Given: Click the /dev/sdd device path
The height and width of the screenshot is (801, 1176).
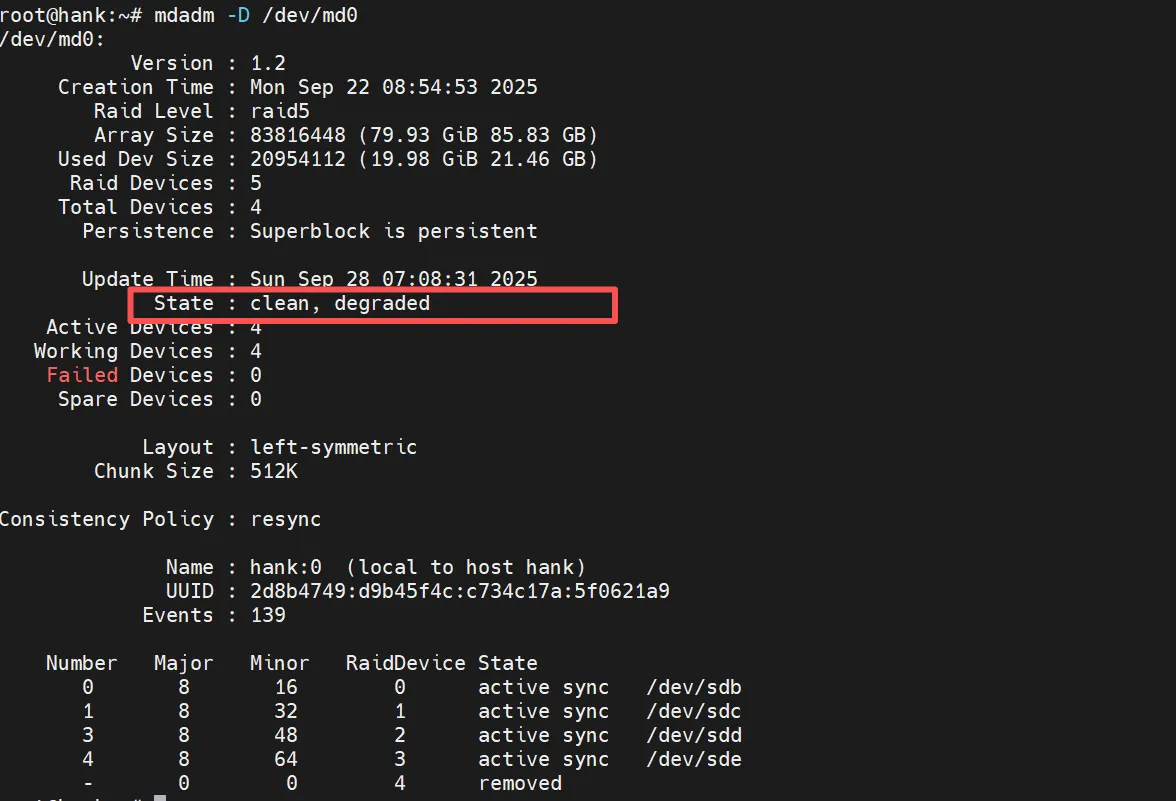Looking at the screenshot, I should 693,735.
